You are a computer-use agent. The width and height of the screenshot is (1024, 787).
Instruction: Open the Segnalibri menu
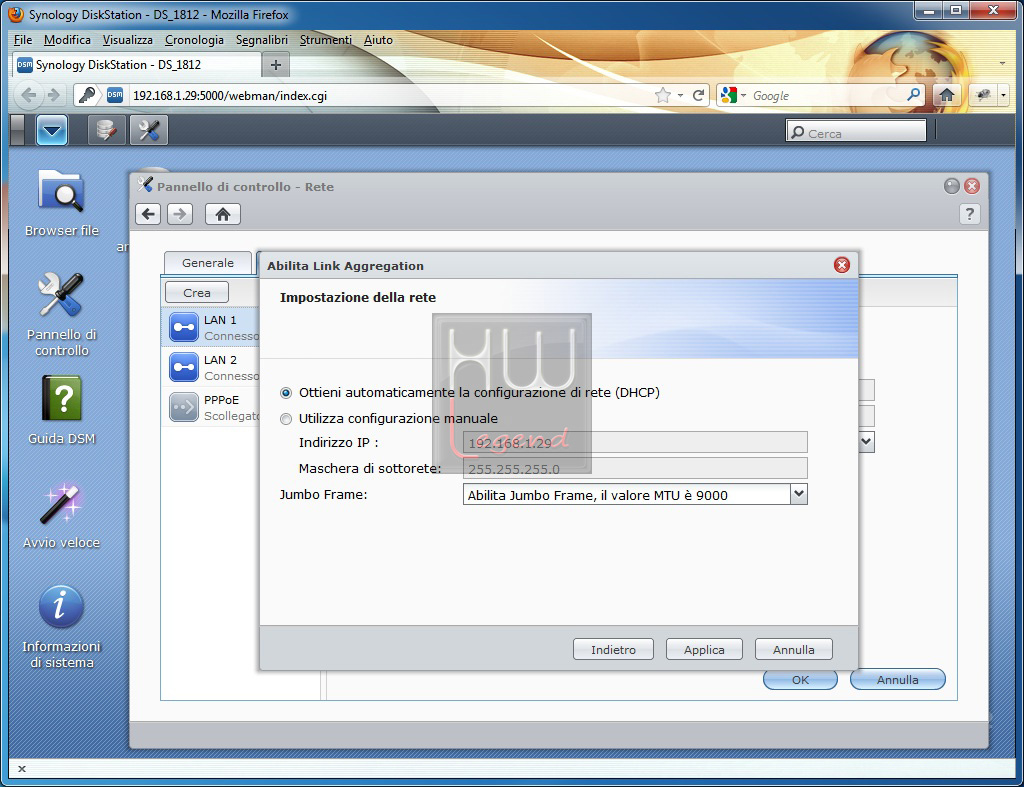click(262, 40)
